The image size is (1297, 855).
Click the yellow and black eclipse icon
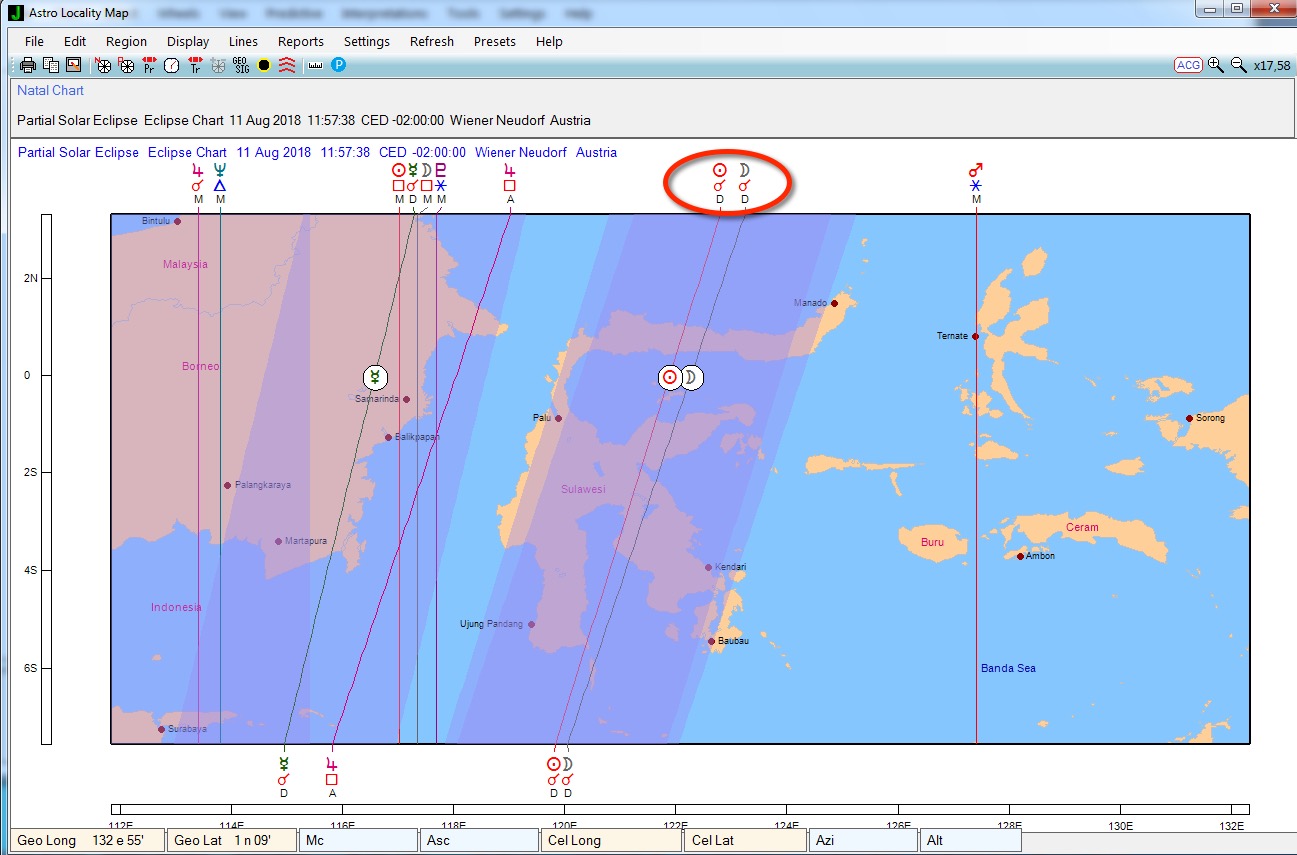tap(264, 65)
